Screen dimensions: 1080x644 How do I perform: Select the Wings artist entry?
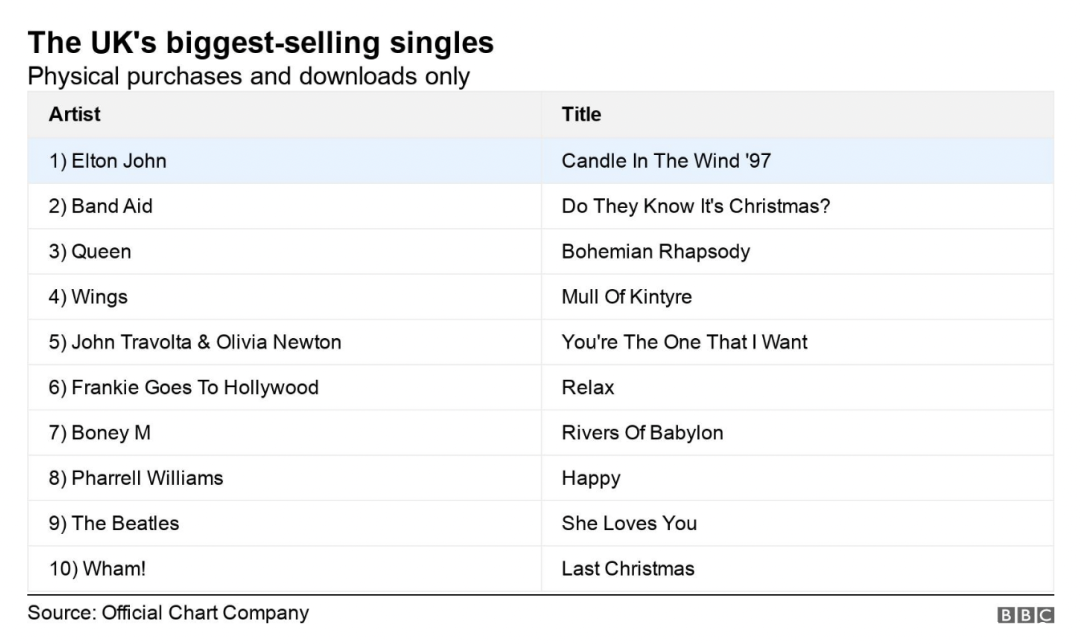(88, 297)
